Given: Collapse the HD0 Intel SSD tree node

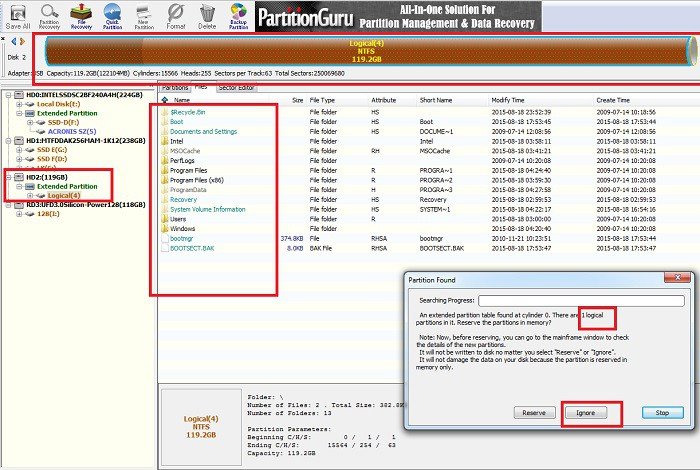Looking at the screenshot, I should coord(8,95).
